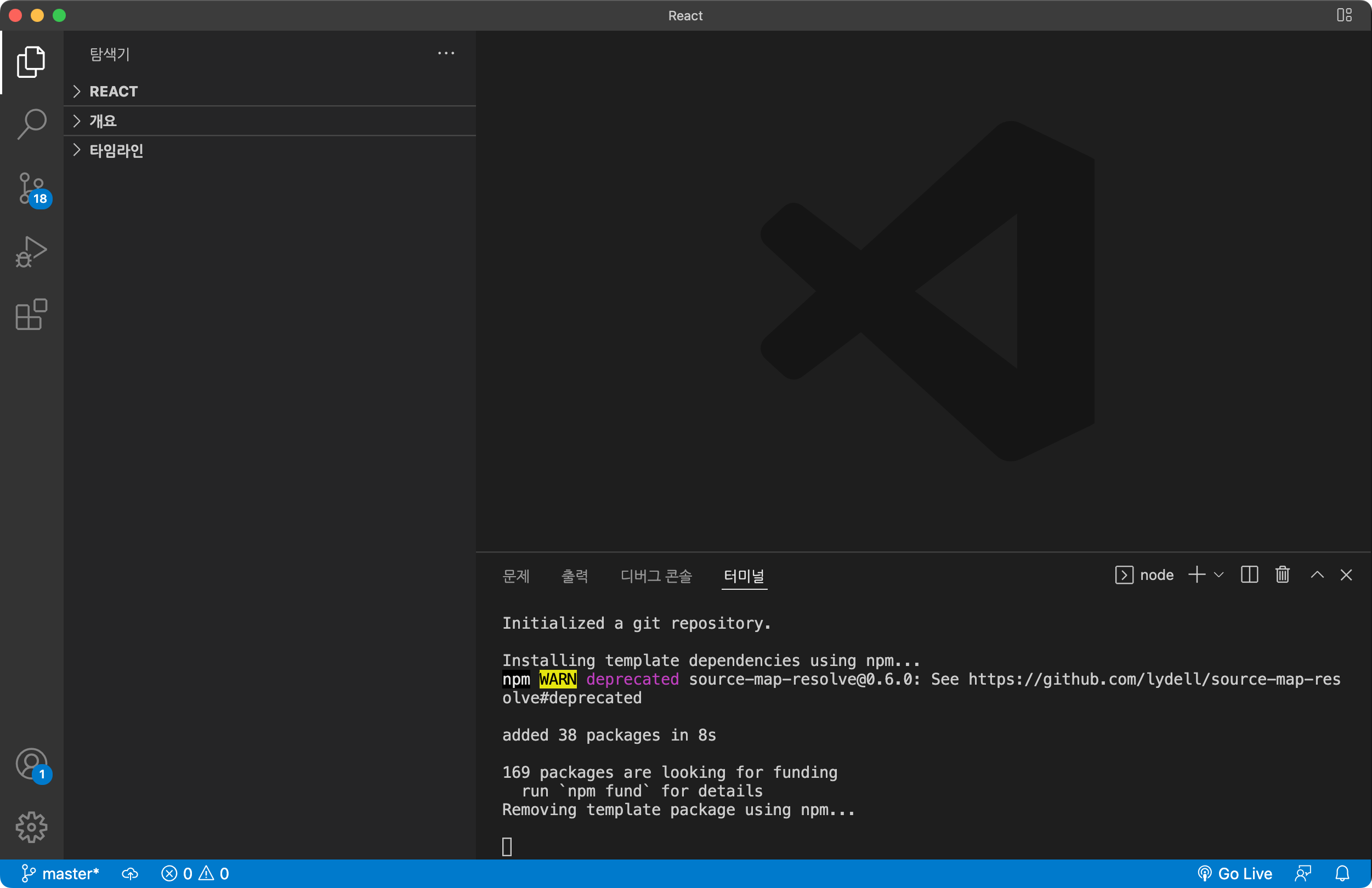Open the Search view in activity bar

(31, 123)
